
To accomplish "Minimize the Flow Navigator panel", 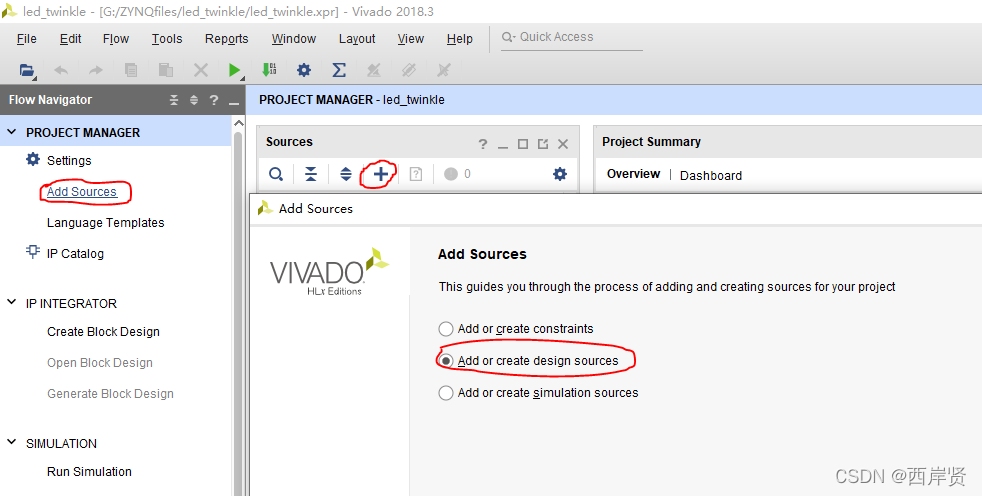I will [x=234, y=102].
